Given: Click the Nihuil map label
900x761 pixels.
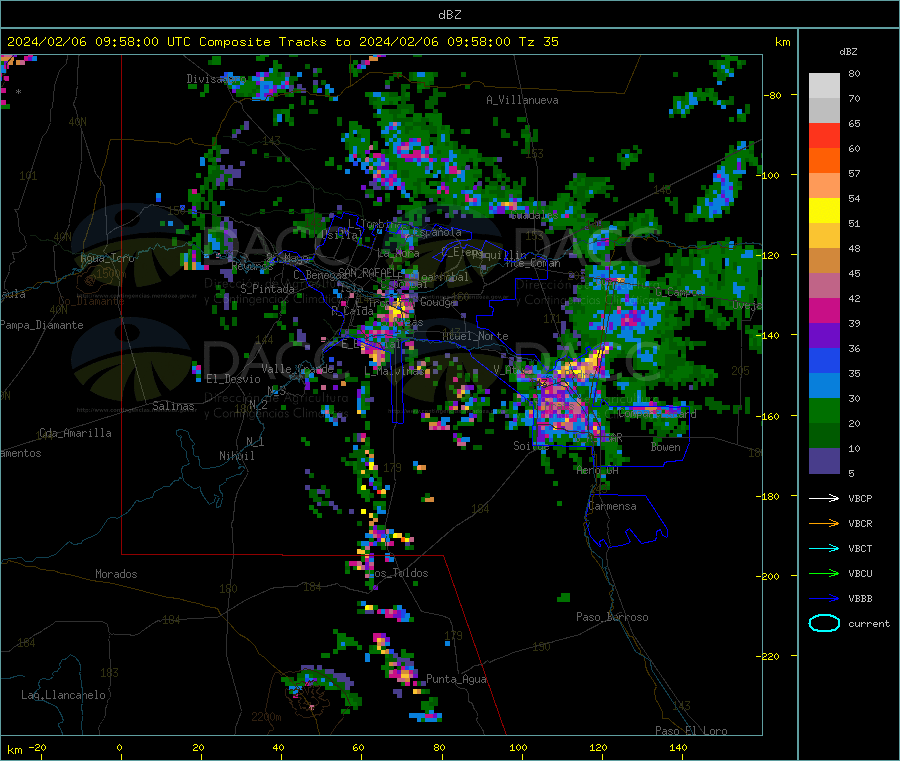Looking at the screenshot, I should click(x=236, y=456).
